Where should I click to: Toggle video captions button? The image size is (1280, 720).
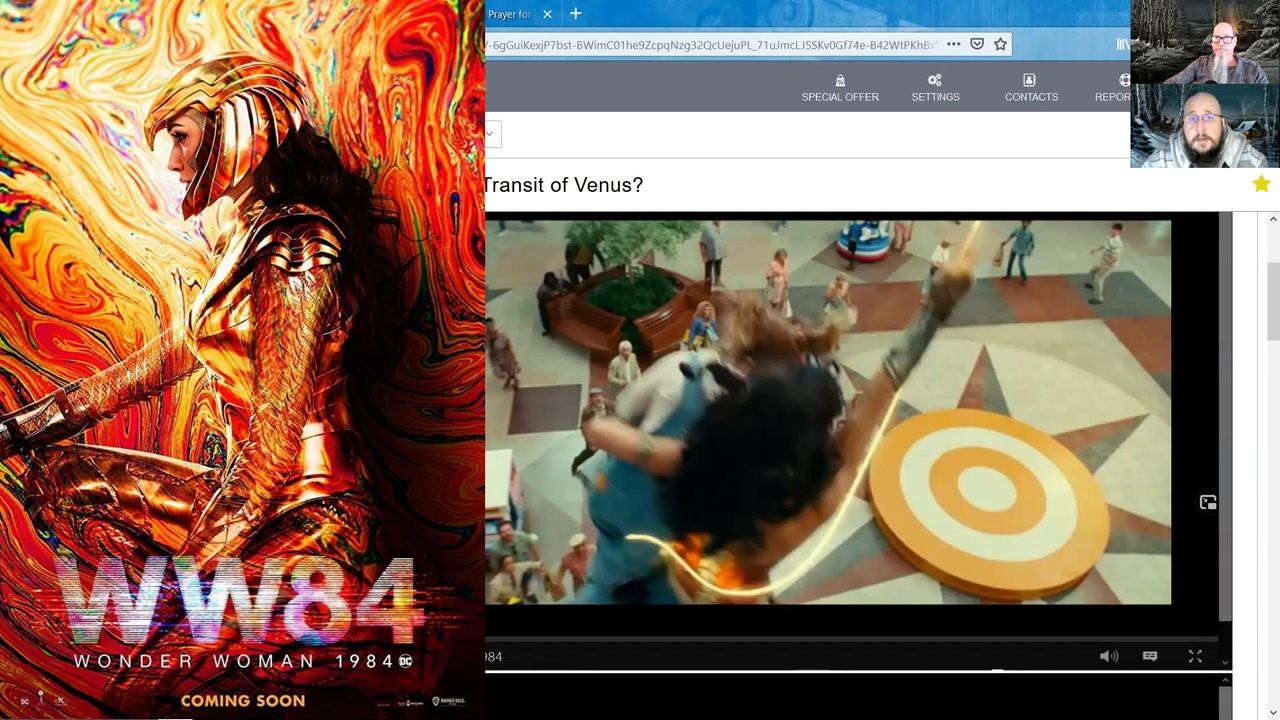(x=1150, y=656)
